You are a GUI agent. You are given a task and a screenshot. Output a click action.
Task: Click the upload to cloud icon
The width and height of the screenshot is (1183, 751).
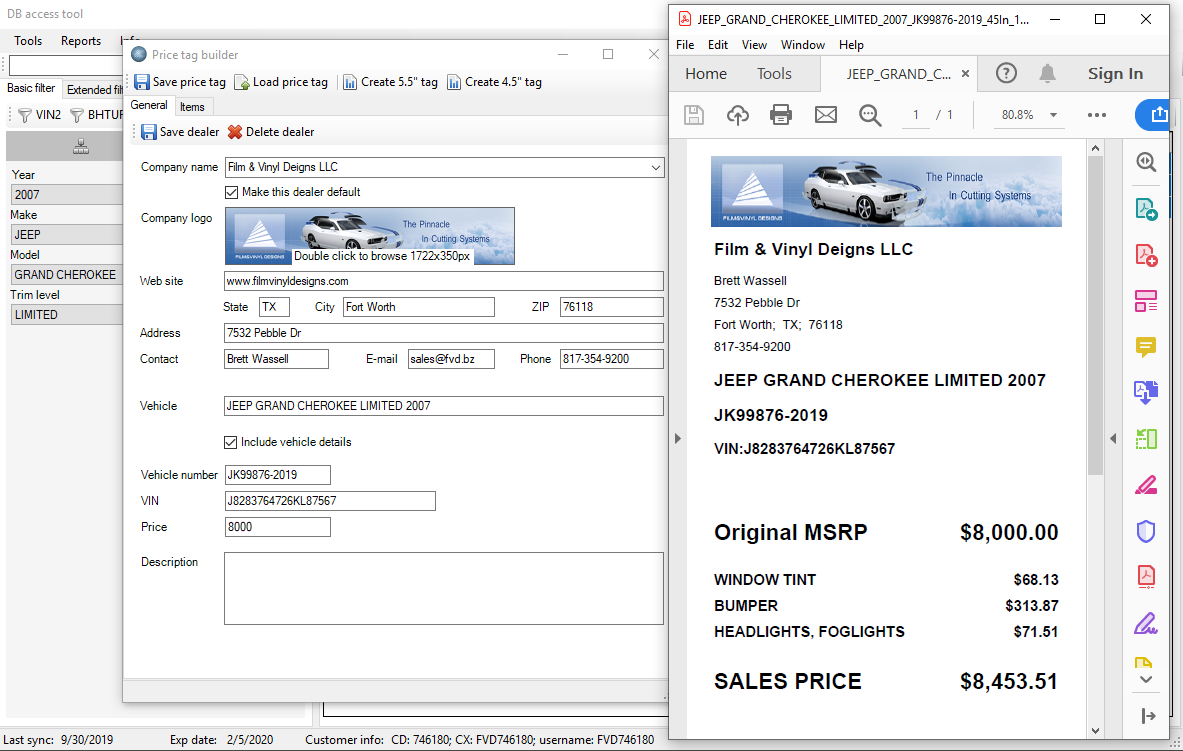click(x=737, y=115)
